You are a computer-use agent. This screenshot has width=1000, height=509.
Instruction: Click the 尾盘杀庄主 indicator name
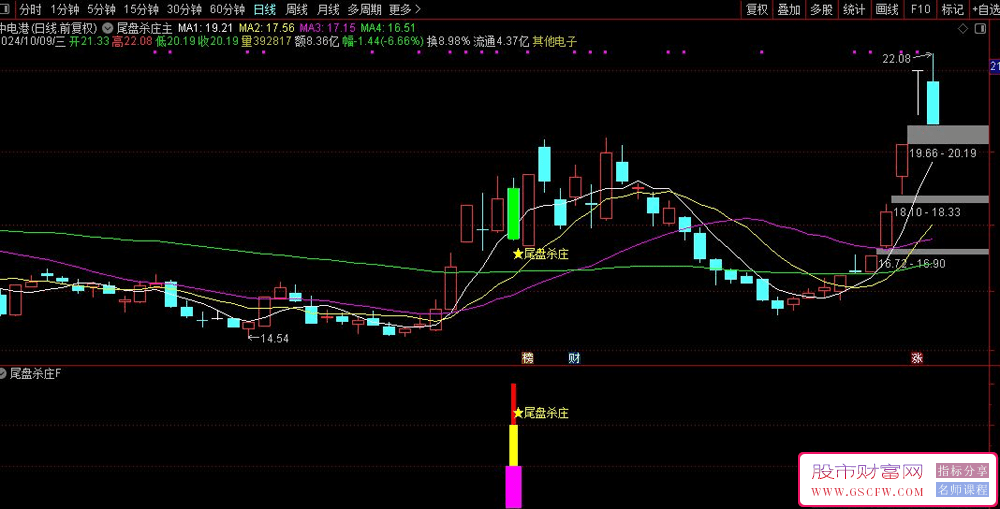click(145, 28)
